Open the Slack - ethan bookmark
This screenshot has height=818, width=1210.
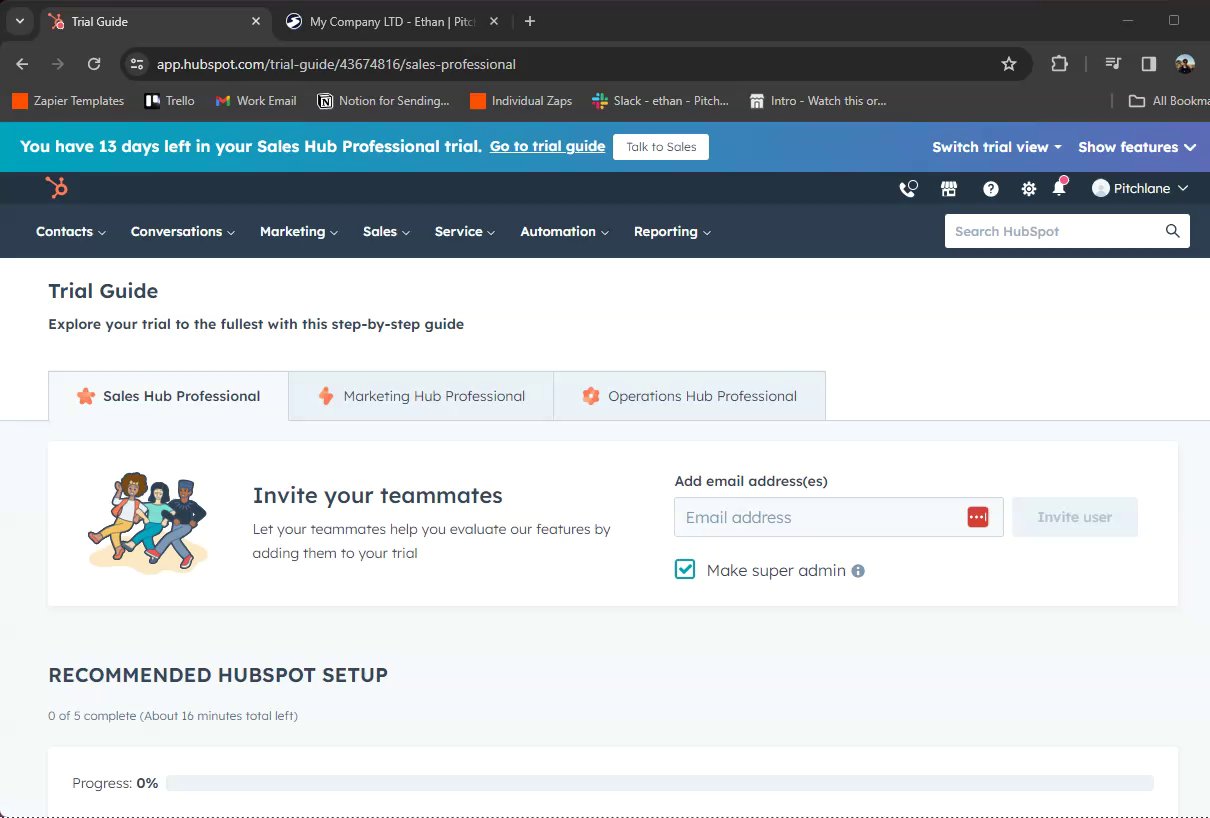(660, 101)
